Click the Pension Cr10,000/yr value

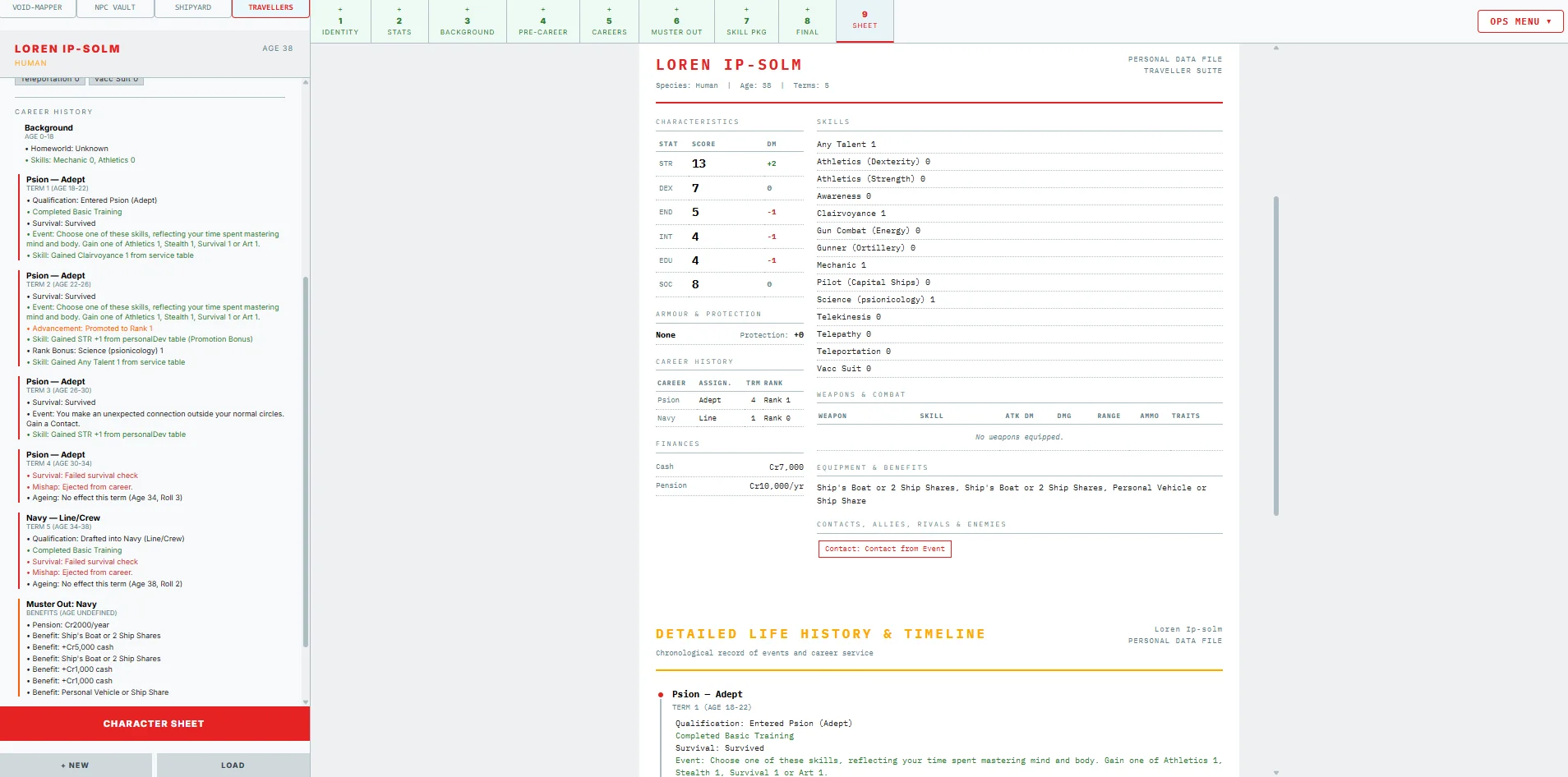(x=777, y=485)
